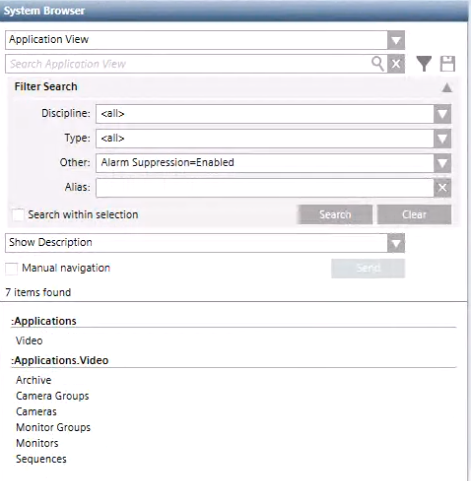Screen dimensions: 471x481
Task: Collapse the Filter Search panel arrow
Action: pyautogui.click(x=447, y=88)
